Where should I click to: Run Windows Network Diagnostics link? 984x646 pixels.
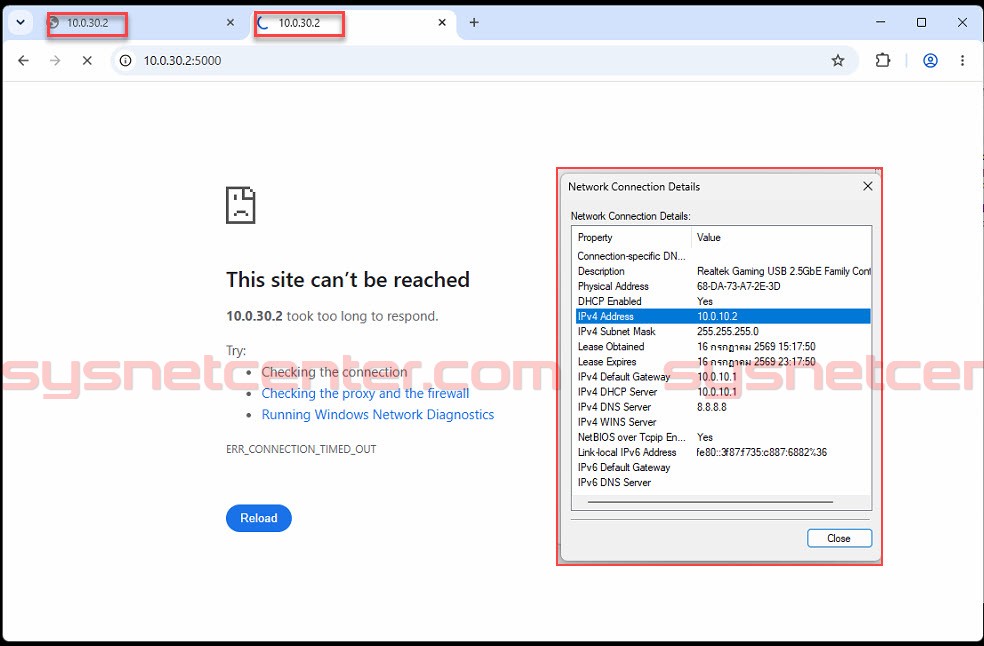click(x=378, y=415)
